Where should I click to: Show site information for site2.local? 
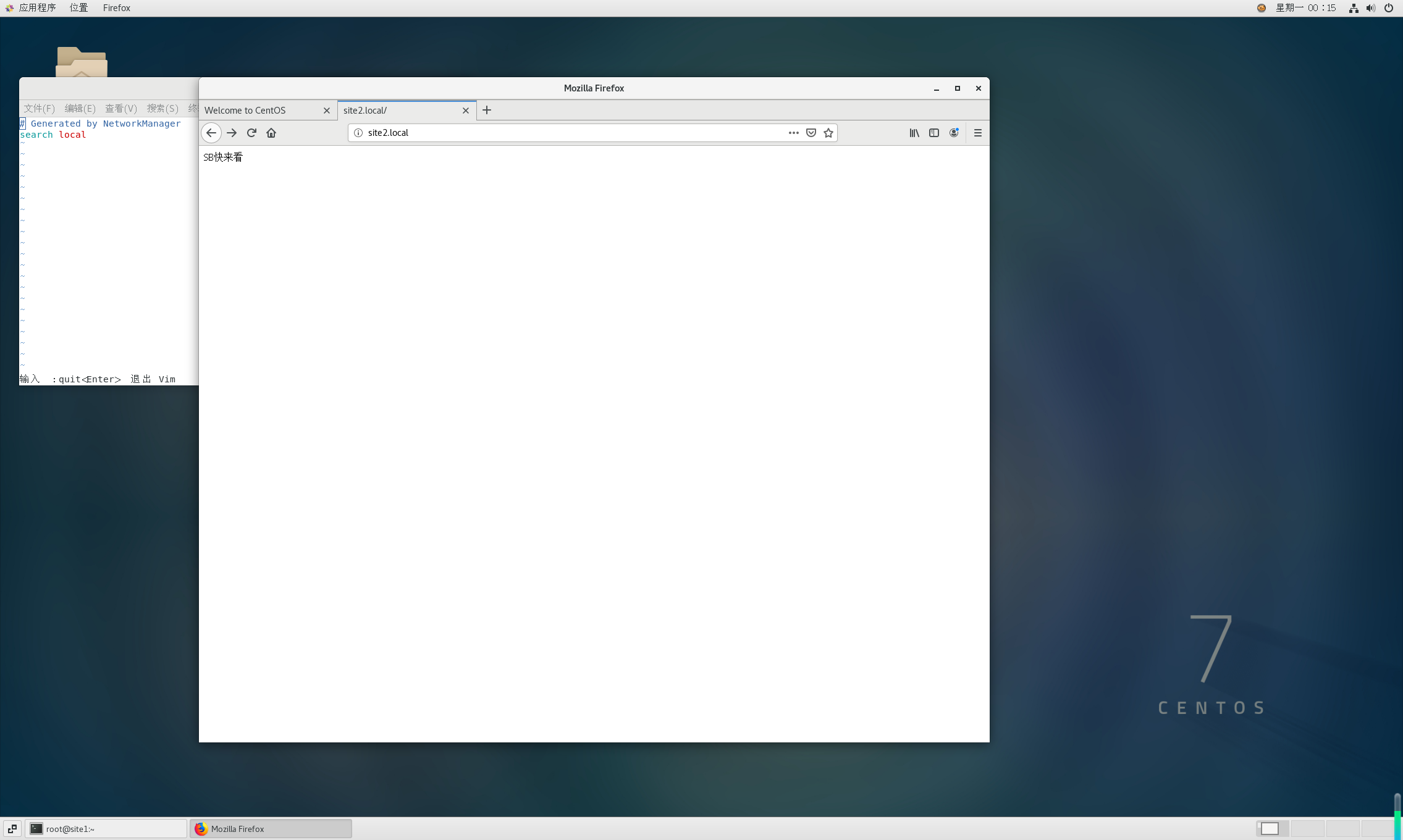(358, 133)
